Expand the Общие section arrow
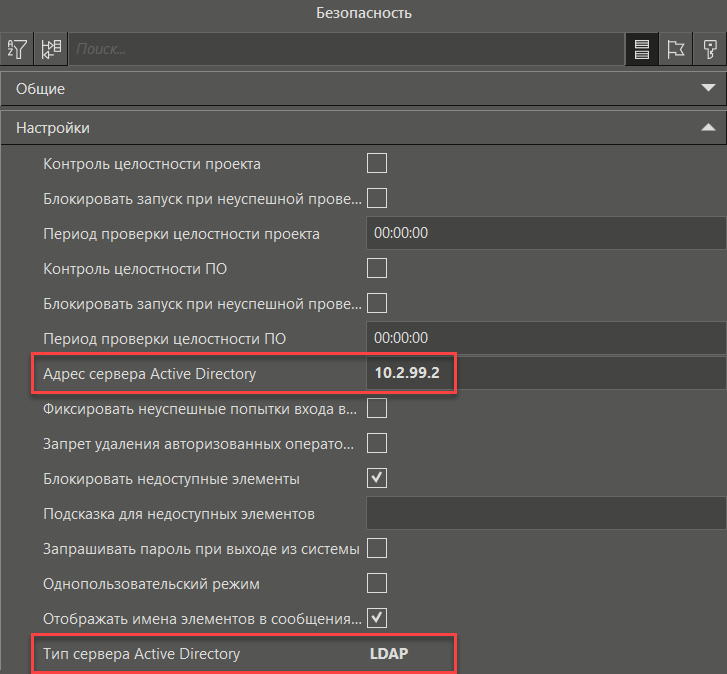Screen dimensions: 727x674 (709, 88)
